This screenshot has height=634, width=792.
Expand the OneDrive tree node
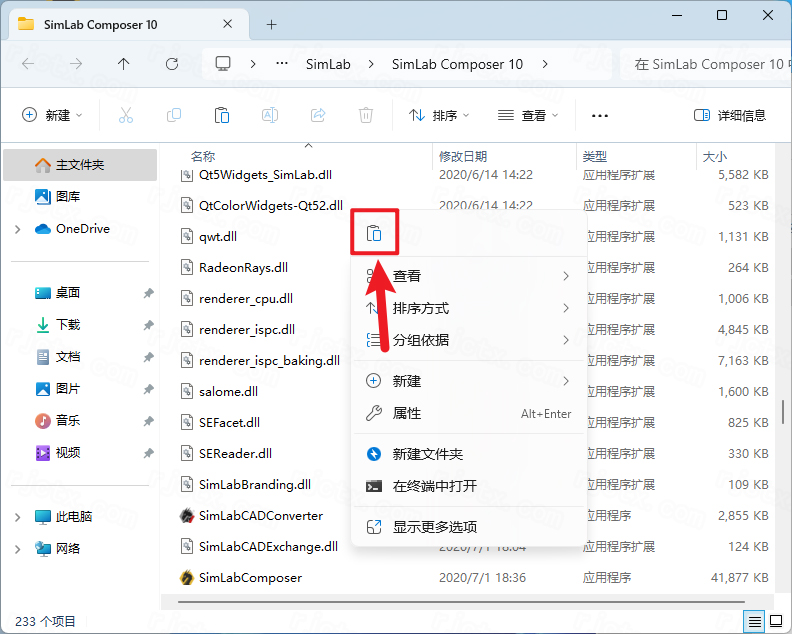pos(18,229)
